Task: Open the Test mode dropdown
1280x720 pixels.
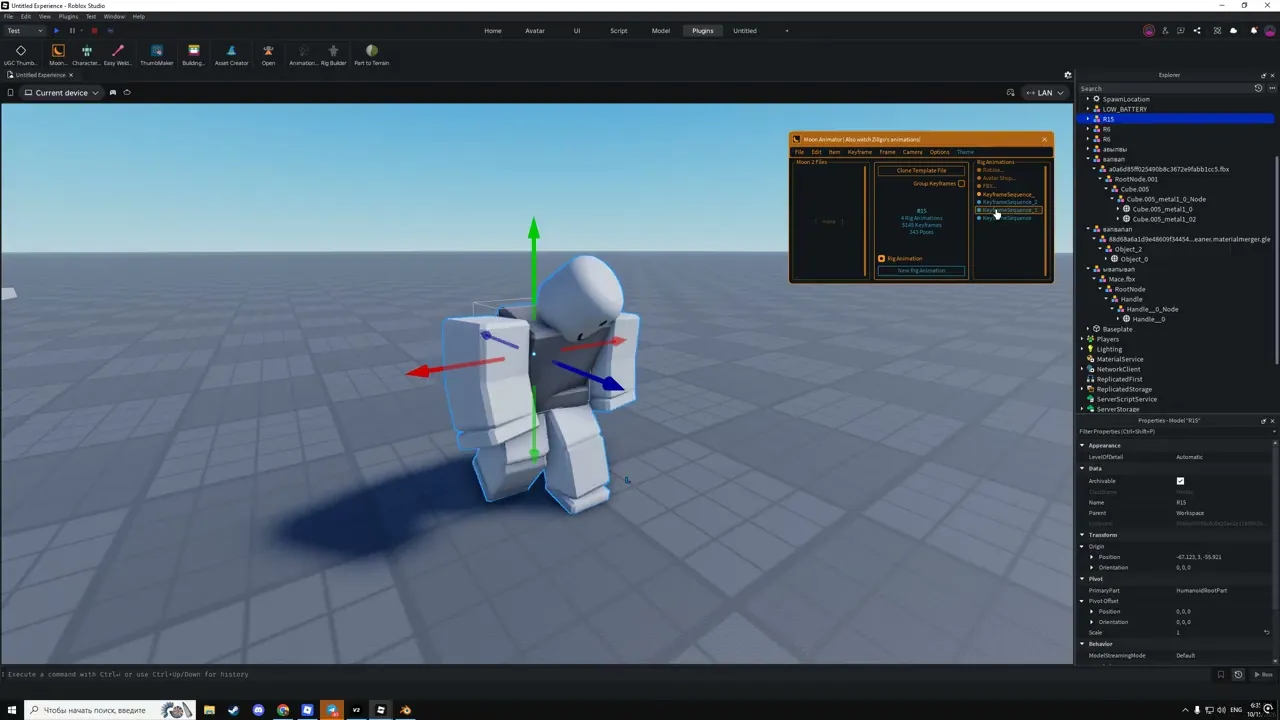Action: coord(25,31)
